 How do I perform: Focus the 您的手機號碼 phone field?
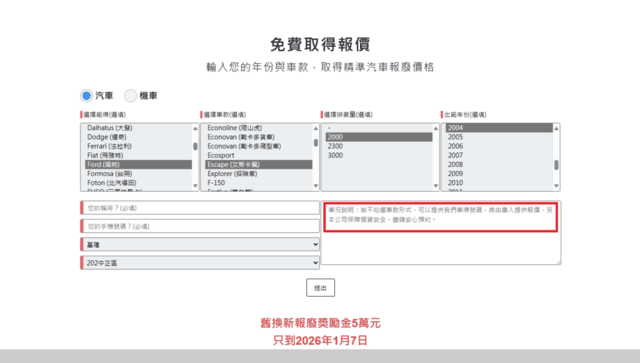[200, 226]
